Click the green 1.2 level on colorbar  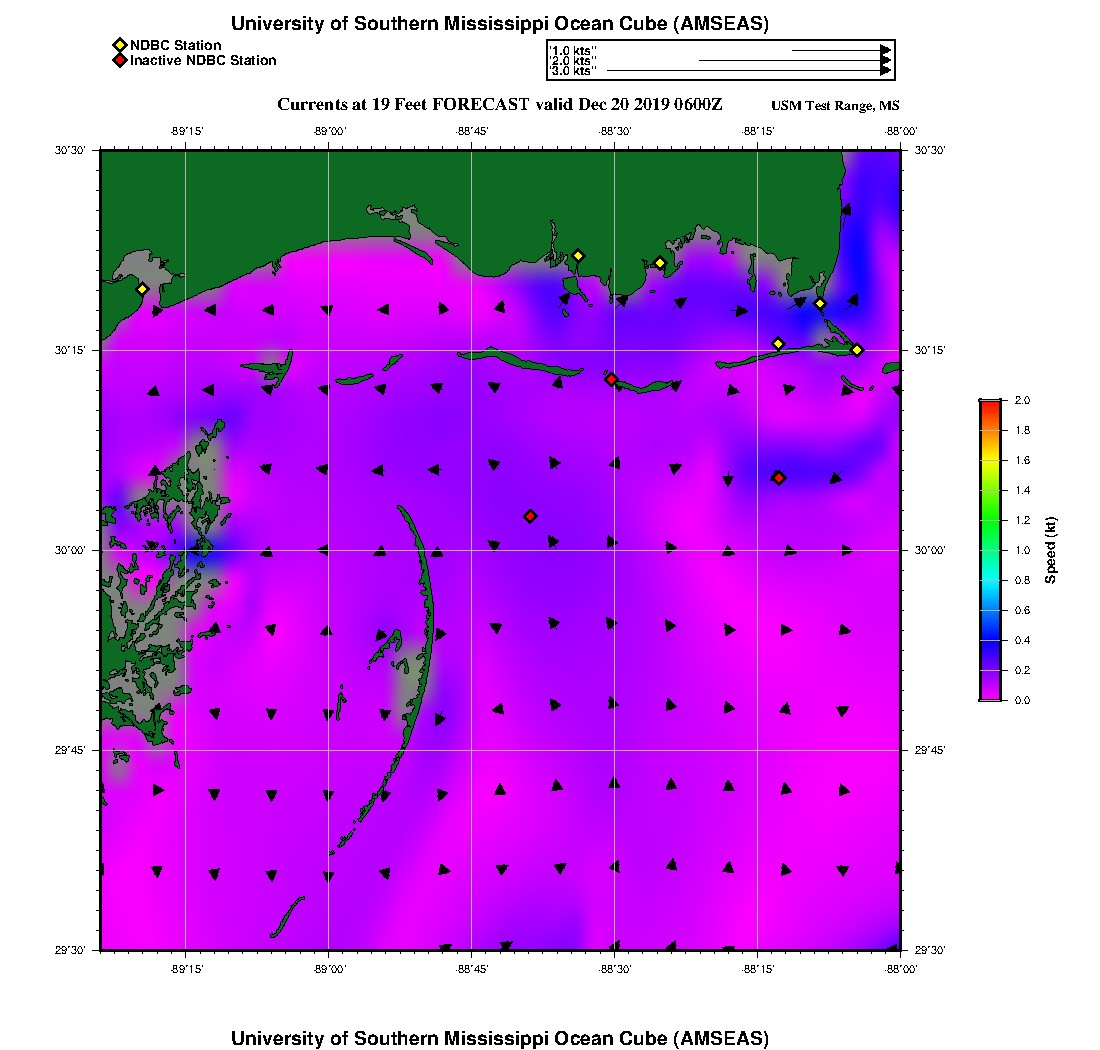(990, 520)
